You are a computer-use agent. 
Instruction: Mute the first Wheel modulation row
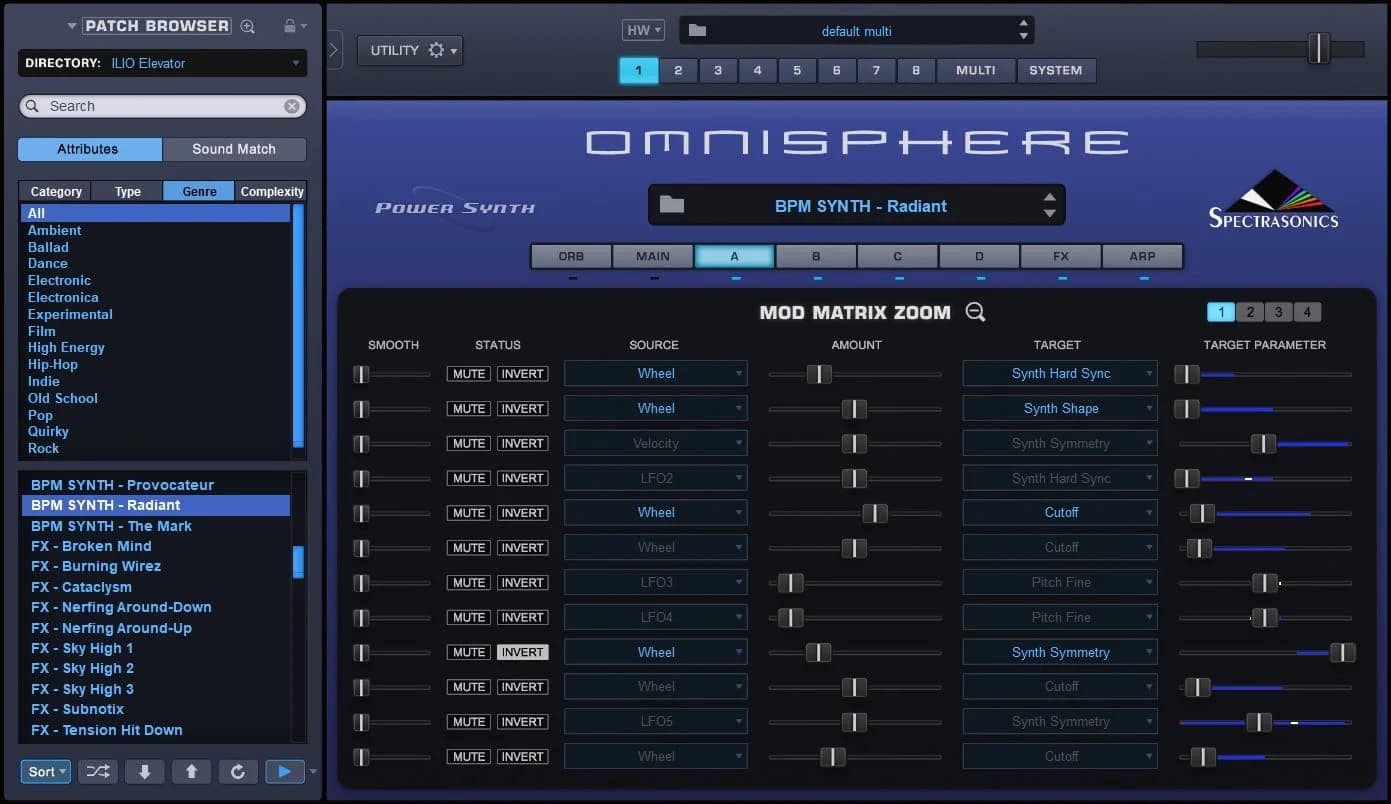click(468, 373)
